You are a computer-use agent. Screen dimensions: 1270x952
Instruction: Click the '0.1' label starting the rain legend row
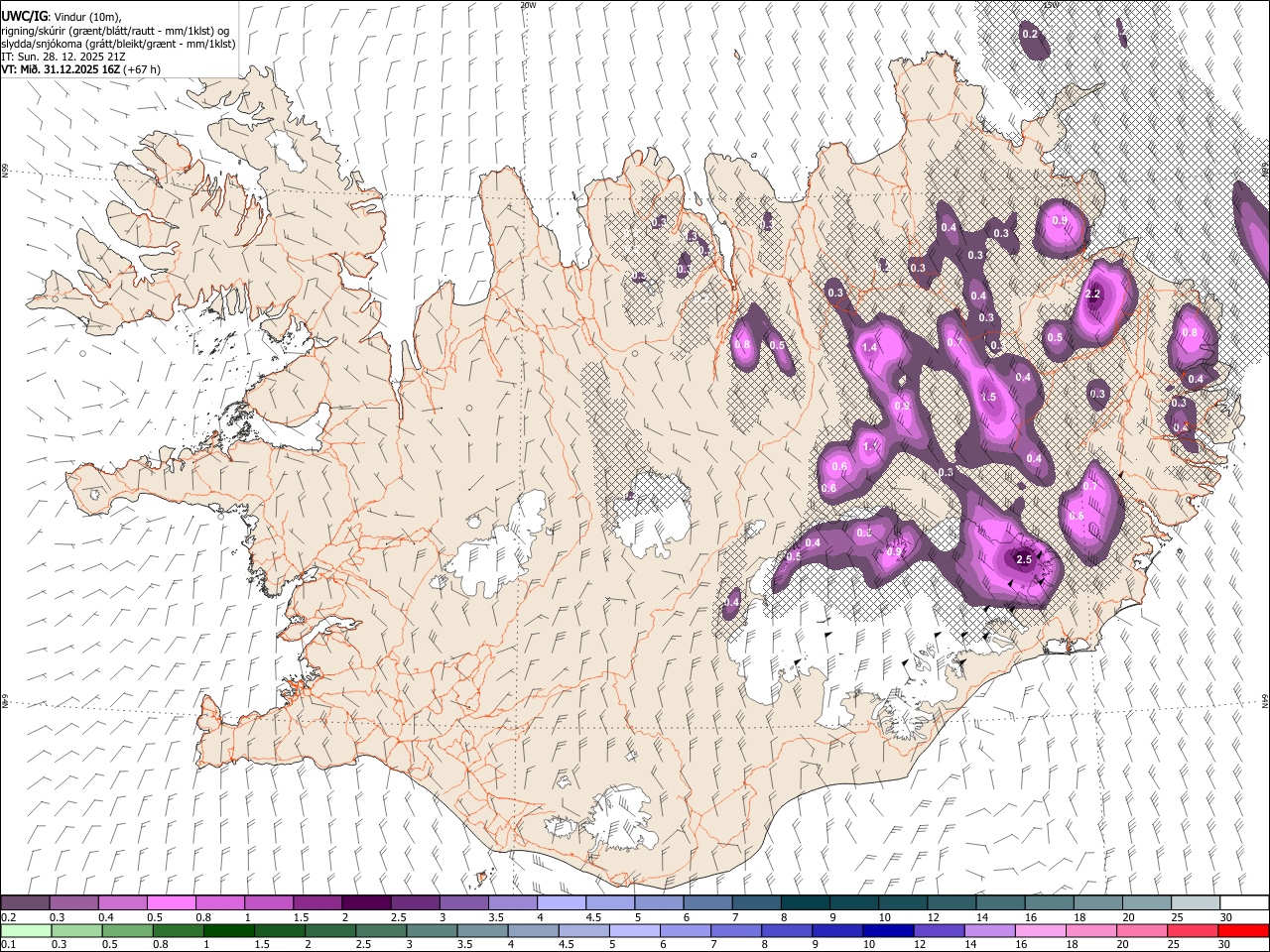click(8, 944)
